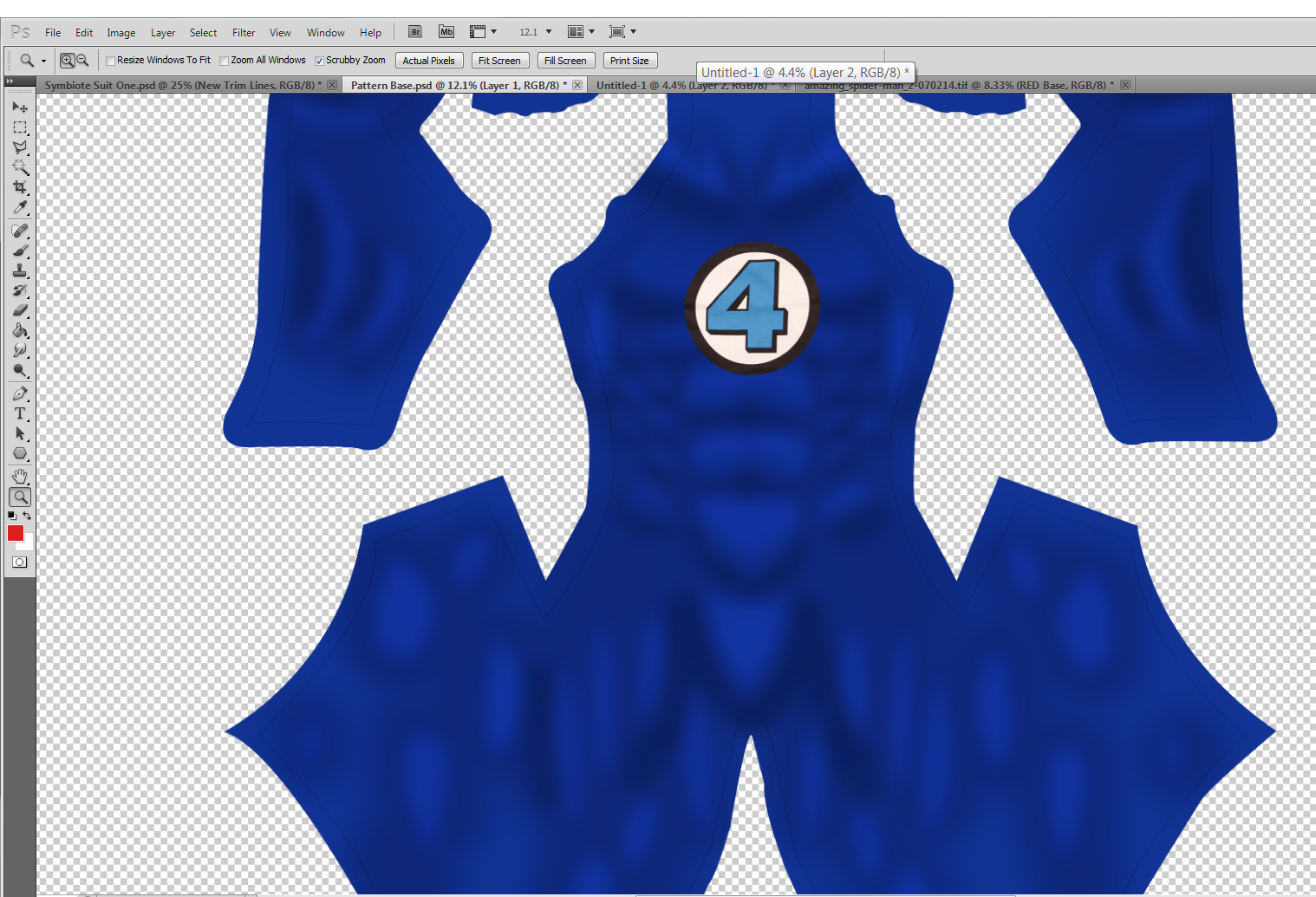Swap foreground and background colors
This screenshot has width=1316, height=897.
click(x=27, y=516)
